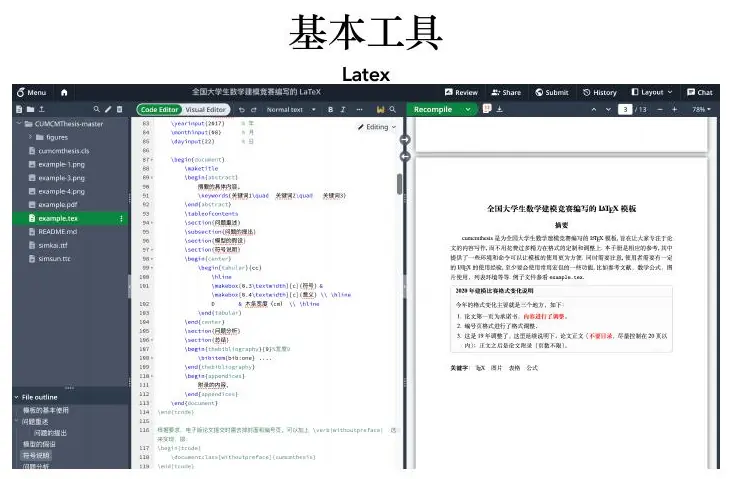Switch to the Code Editor mode
The image size is (734, 479).
pyautogui.click(x=159, y=110)
